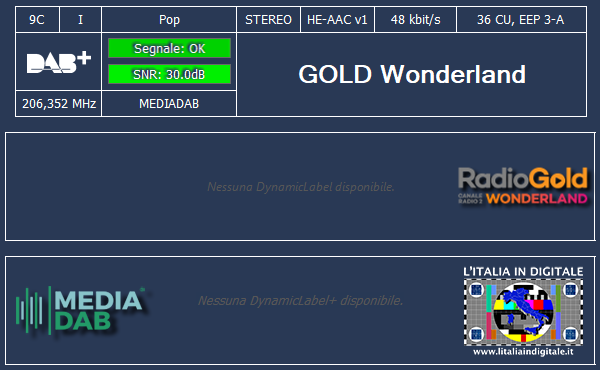600x370 pixels.
Task: Click the MEDIA DAB ensemble logo
Action: pyautogui.click(x=80, y=310)
